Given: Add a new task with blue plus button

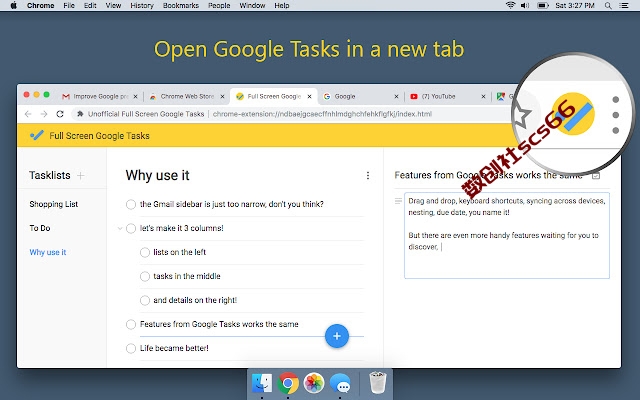Looking at the screenshot, I should tap(337, 336).
